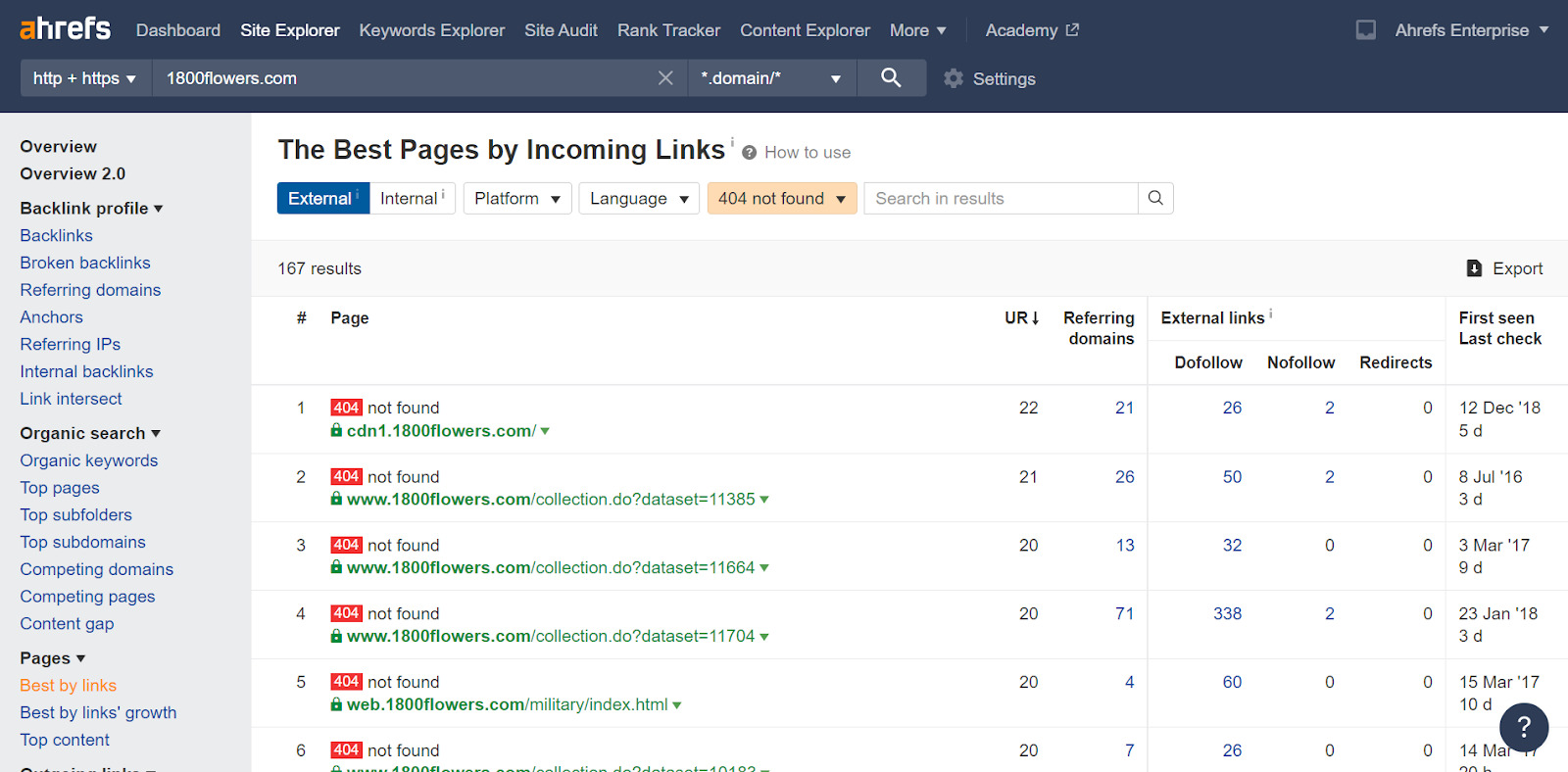Open help via question mark bubble

pos(1523,728)
